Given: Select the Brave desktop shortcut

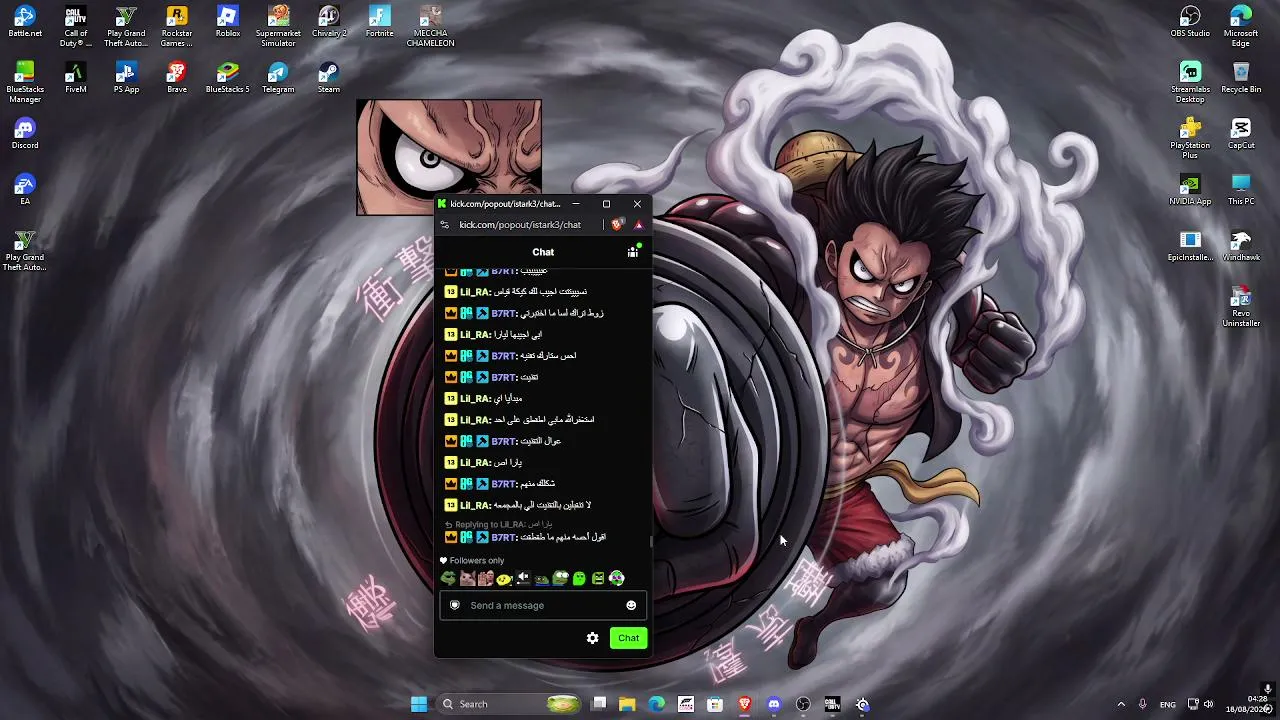Looking at the screenshot, I should tap(177, 78).
